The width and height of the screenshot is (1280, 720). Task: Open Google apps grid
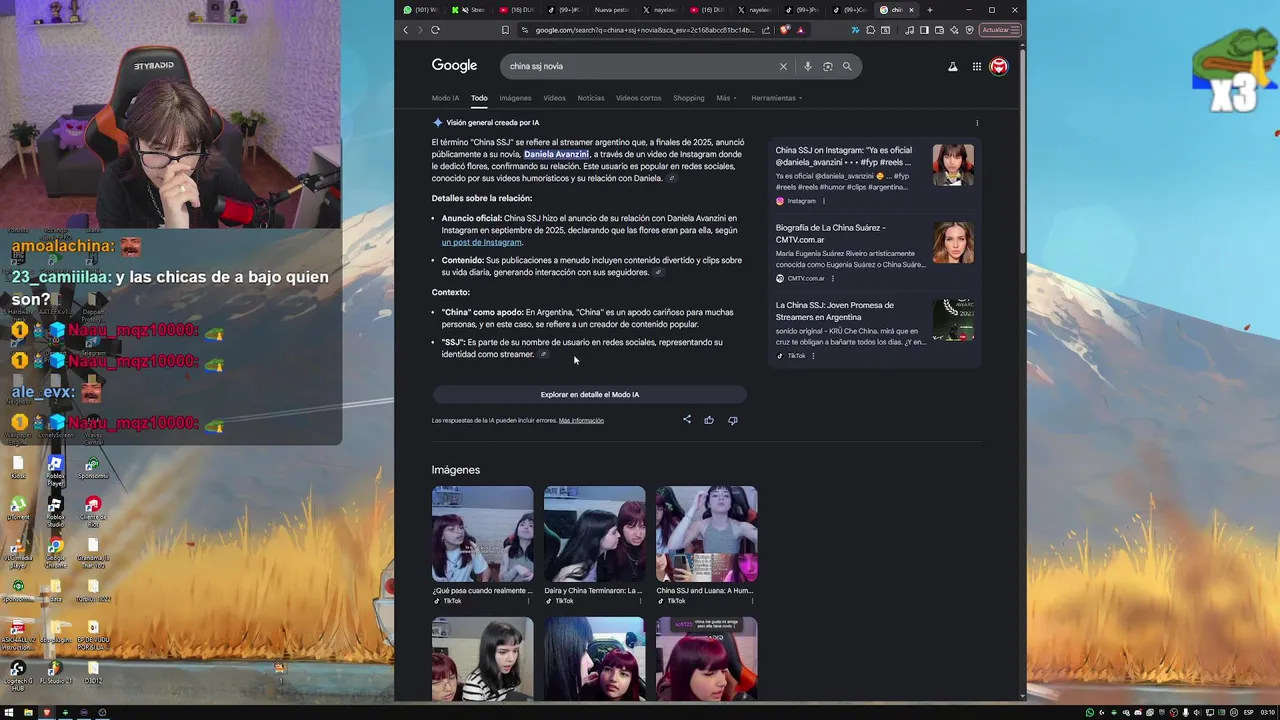pyautogui.click(x=977, y=66)
